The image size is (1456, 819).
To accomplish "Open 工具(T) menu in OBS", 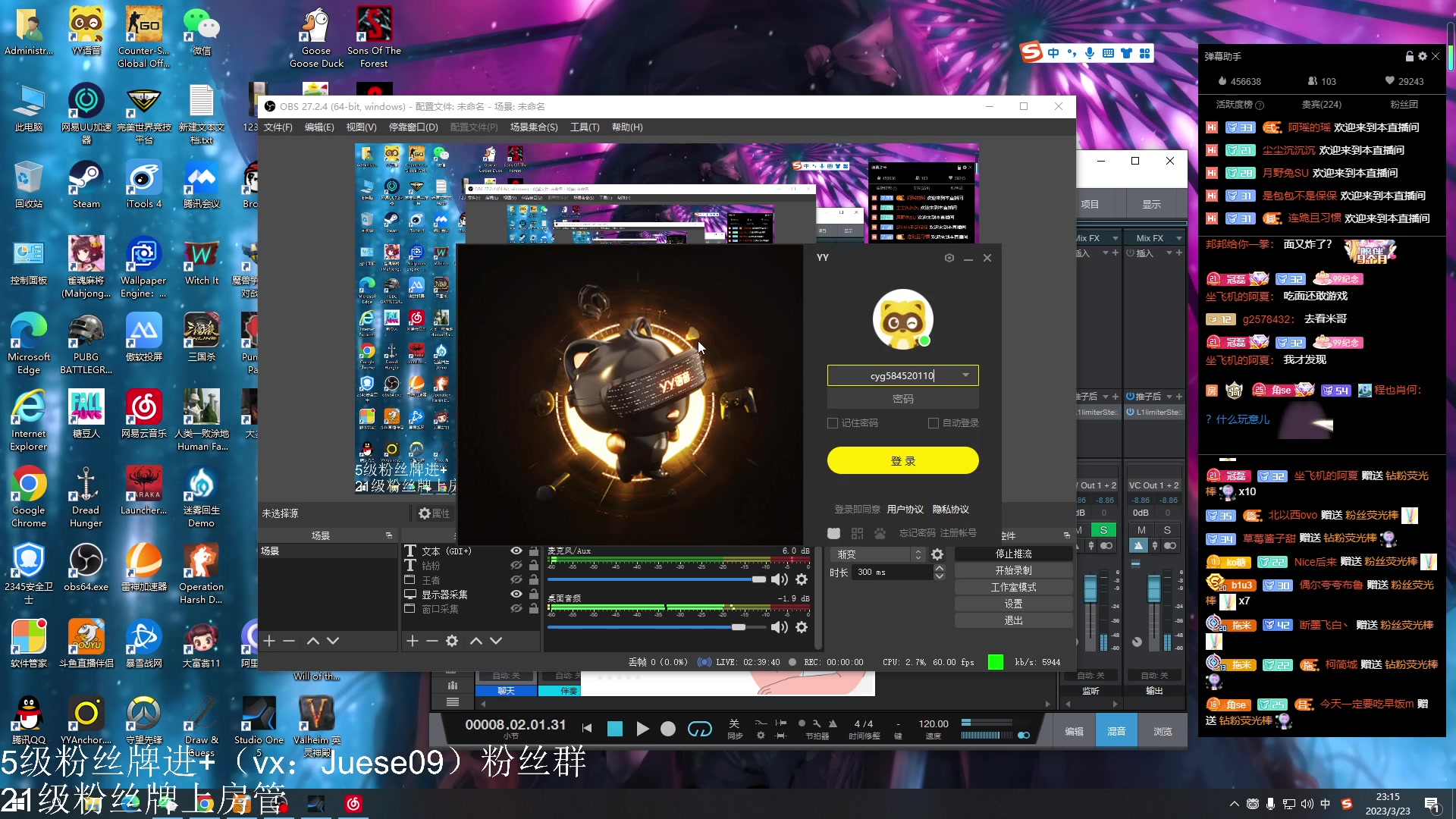I will (x=585, y=127).
